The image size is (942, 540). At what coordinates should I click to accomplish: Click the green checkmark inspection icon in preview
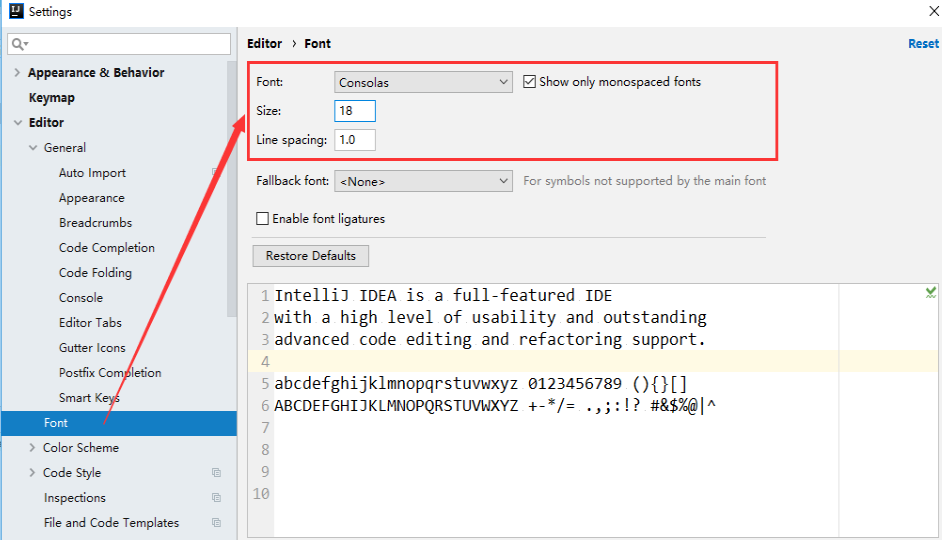(x=931, y=293)
